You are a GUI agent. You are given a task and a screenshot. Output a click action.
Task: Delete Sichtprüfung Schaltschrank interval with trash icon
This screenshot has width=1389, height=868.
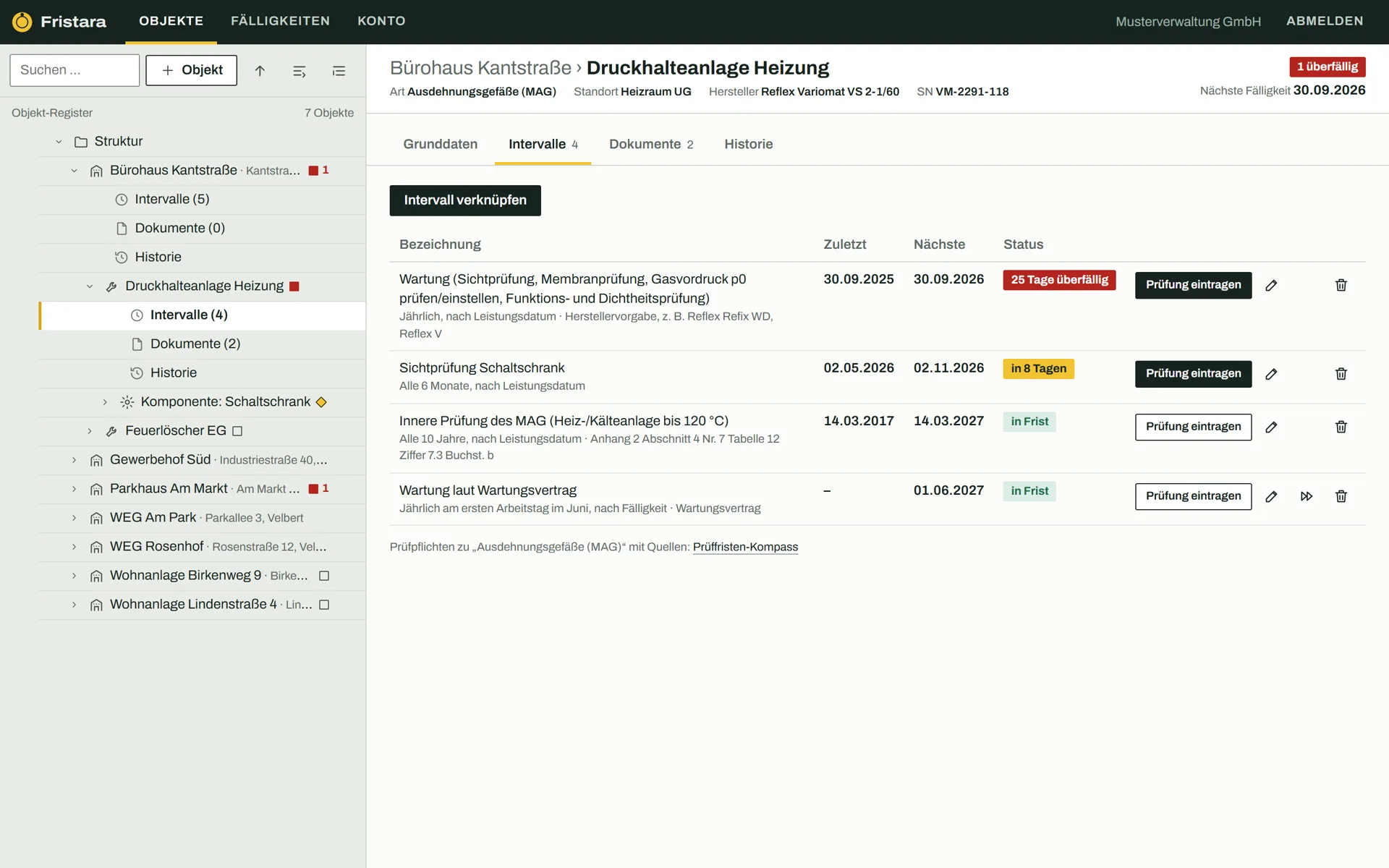coord(1341,374)
